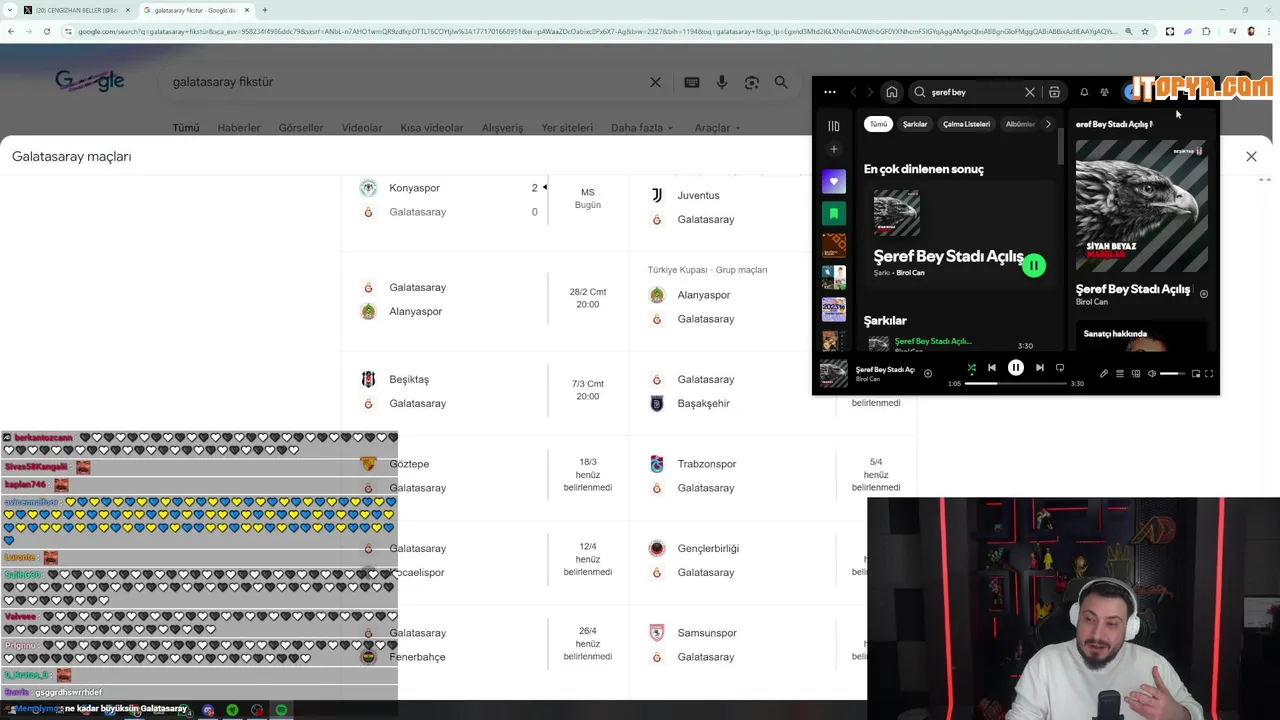Click the Google logo
The image size is (1280, 720).
pos(90,81)
